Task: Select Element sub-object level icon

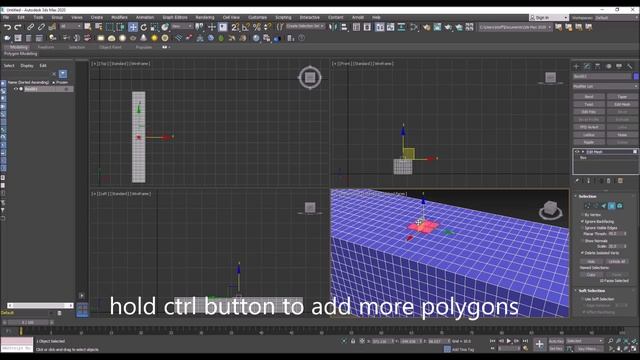Action: [x=620, y=206]
